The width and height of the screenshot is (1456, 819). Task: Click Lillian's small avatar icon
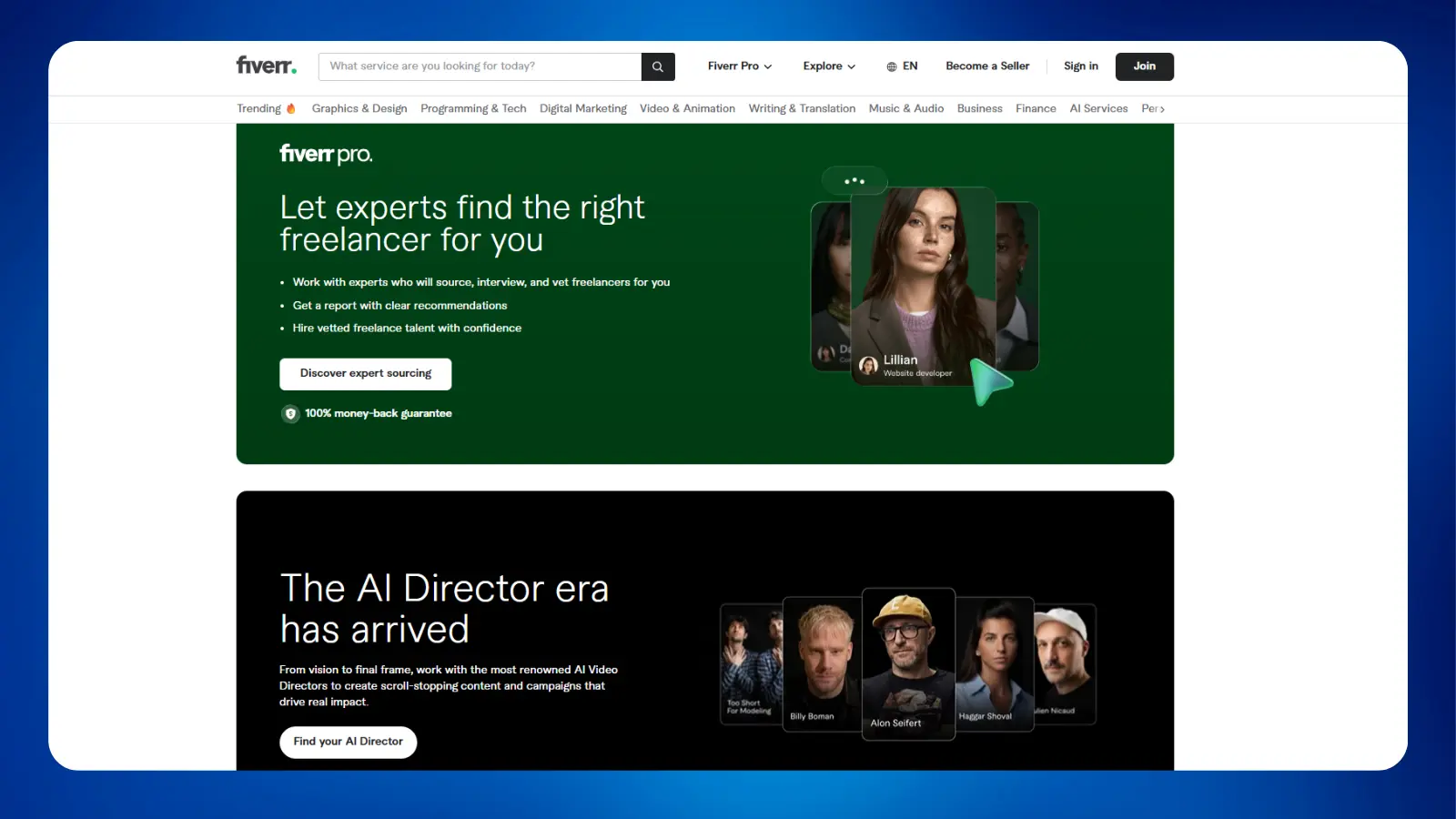point(869,366)
